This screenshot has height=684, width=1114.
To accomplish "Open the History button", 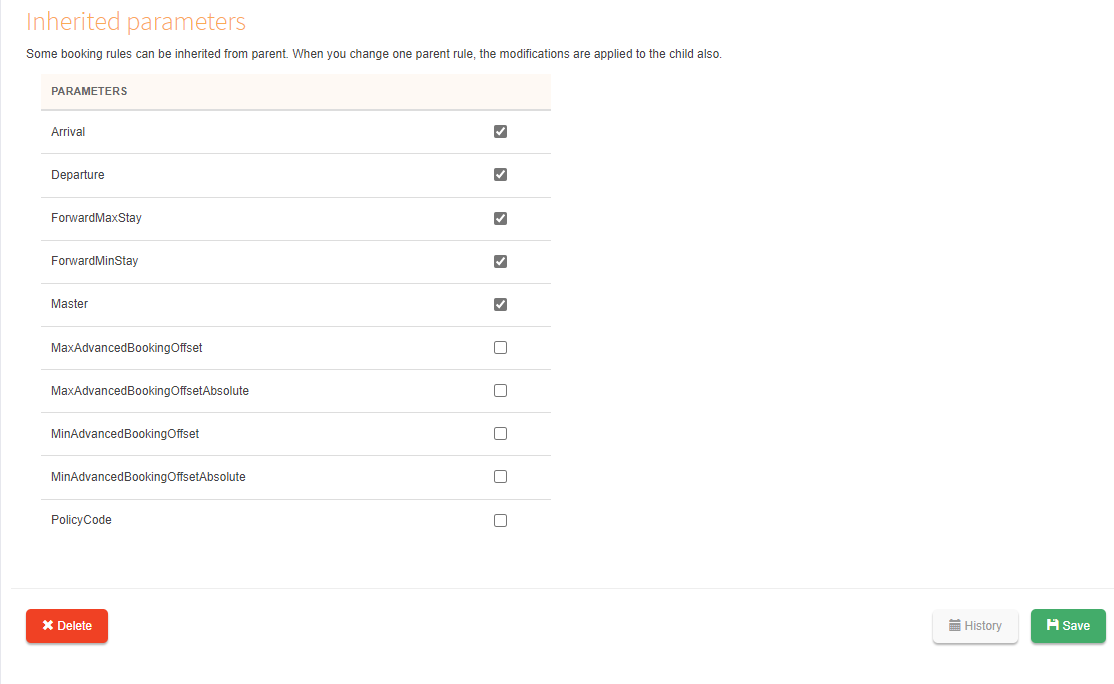I will pos(975,626).
